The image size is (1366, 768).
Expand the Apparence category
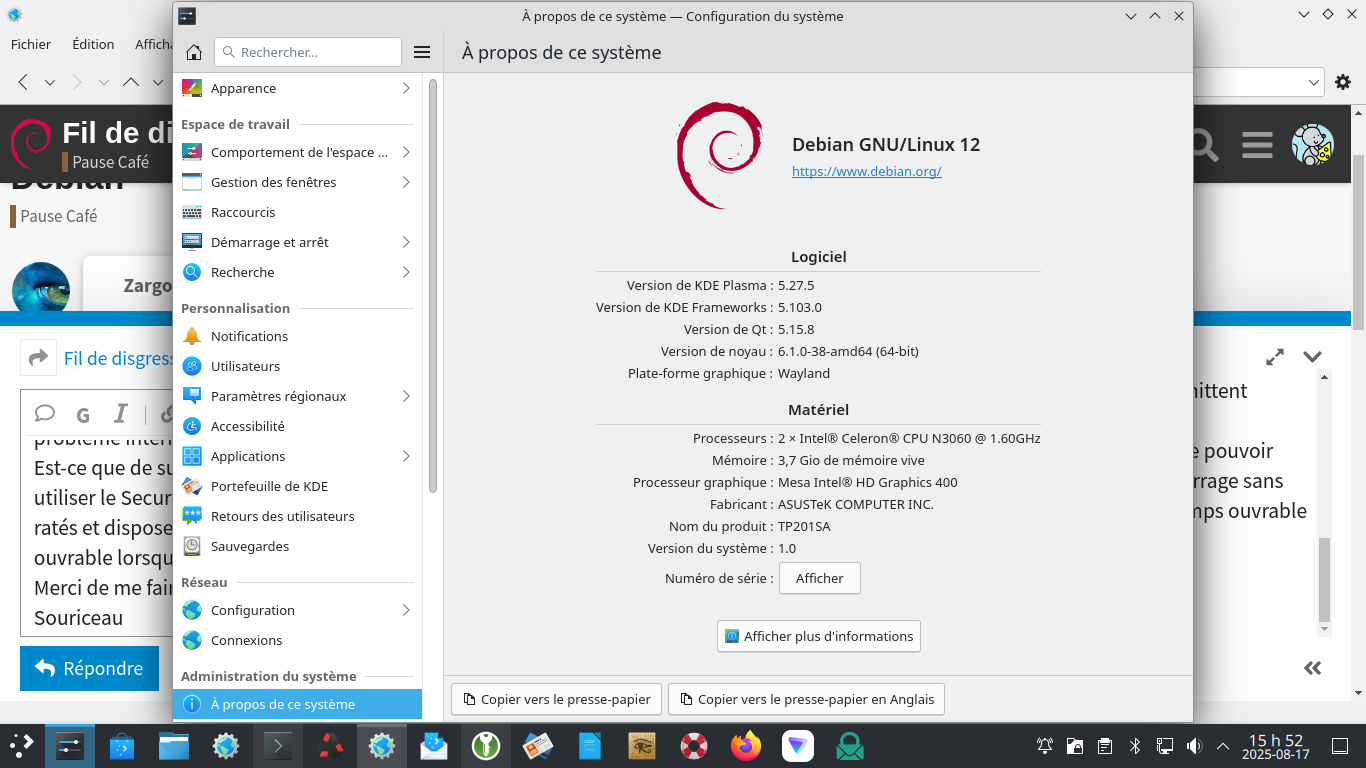tap(297, 88)
